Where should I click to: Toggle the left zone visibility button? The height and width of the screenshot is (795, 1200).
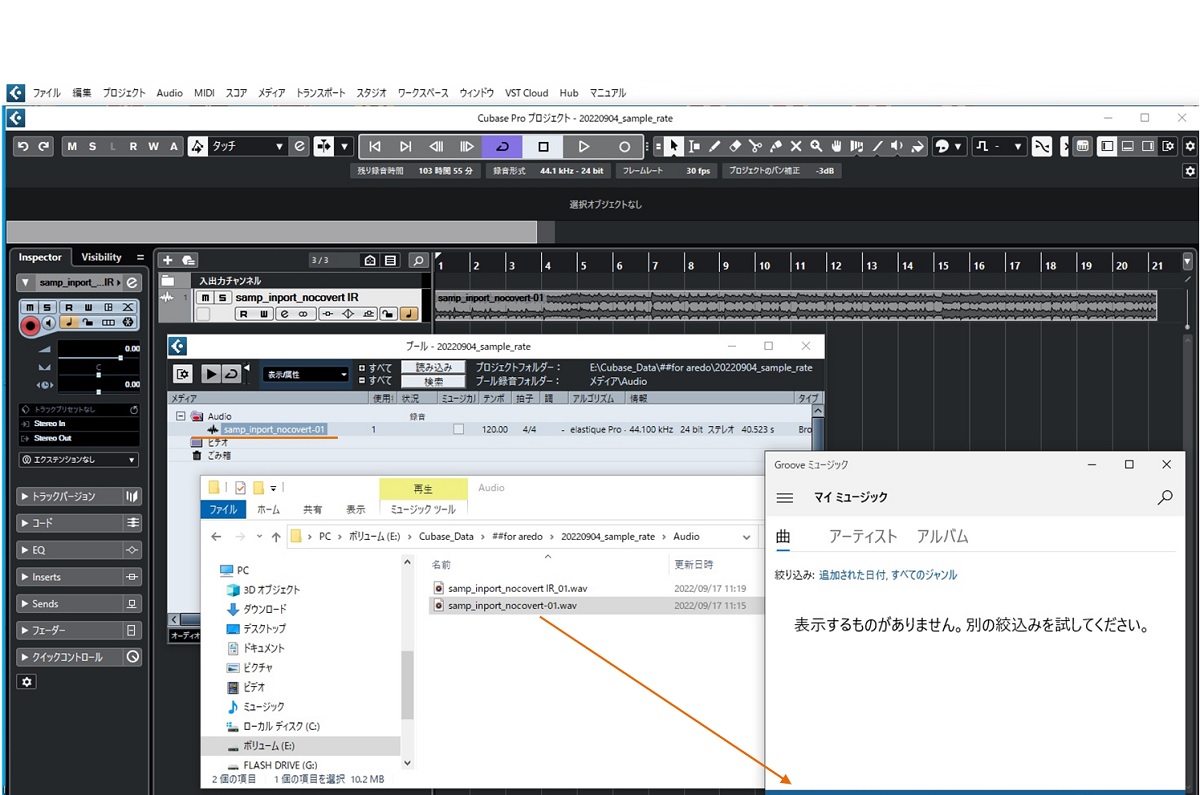[x=1107, y=147]
